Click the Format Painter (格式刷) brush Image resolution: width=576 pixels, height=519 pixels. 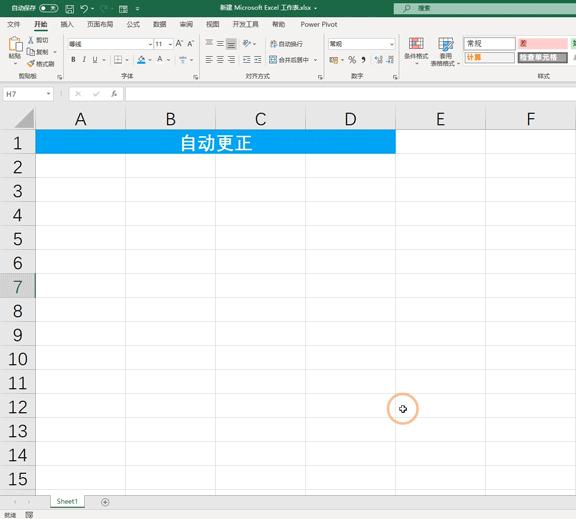pyautogui.click(x=31, y=64)
